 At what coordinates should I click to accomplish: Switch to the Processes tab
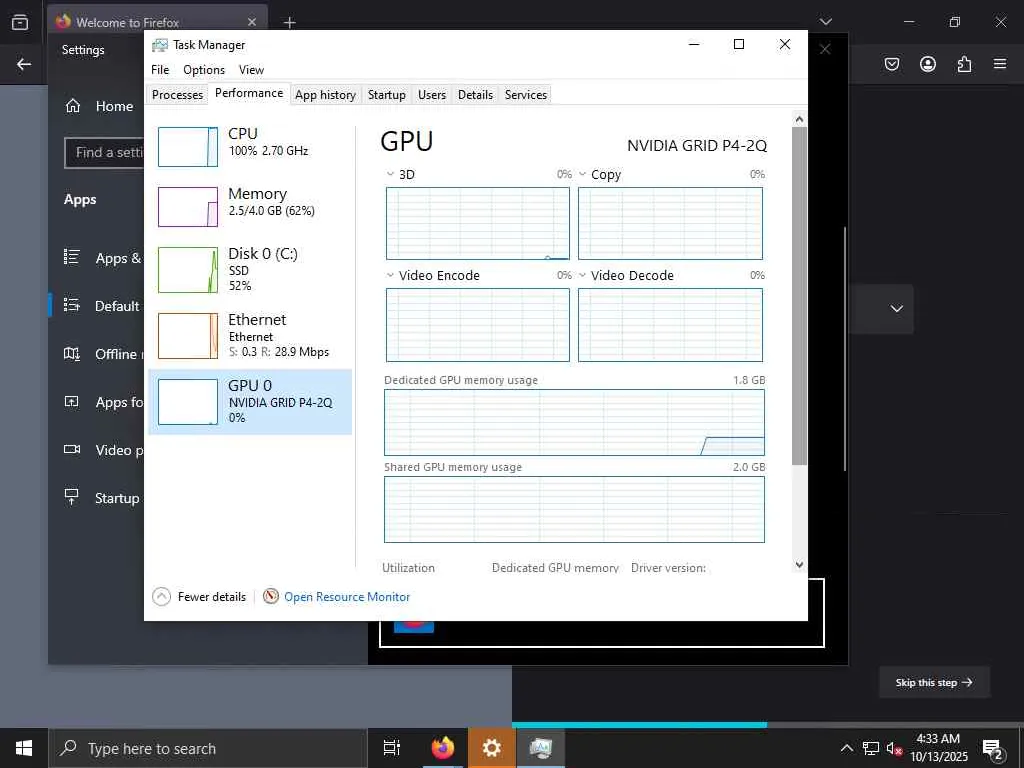[177, 95]
